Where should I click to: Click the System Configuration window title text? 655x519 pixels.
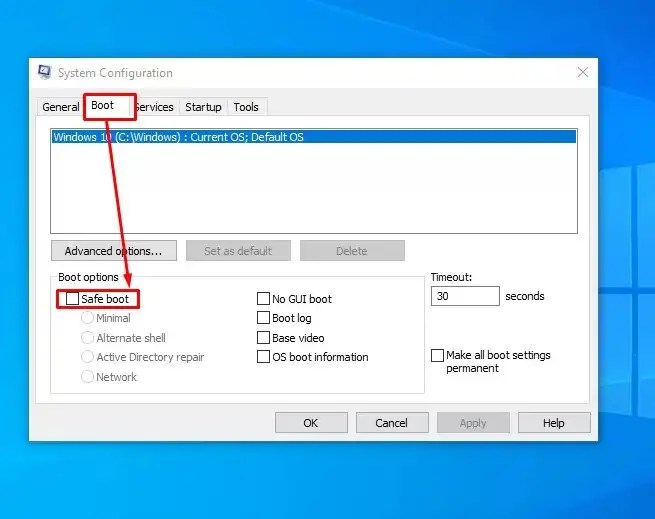click(115, 73)
